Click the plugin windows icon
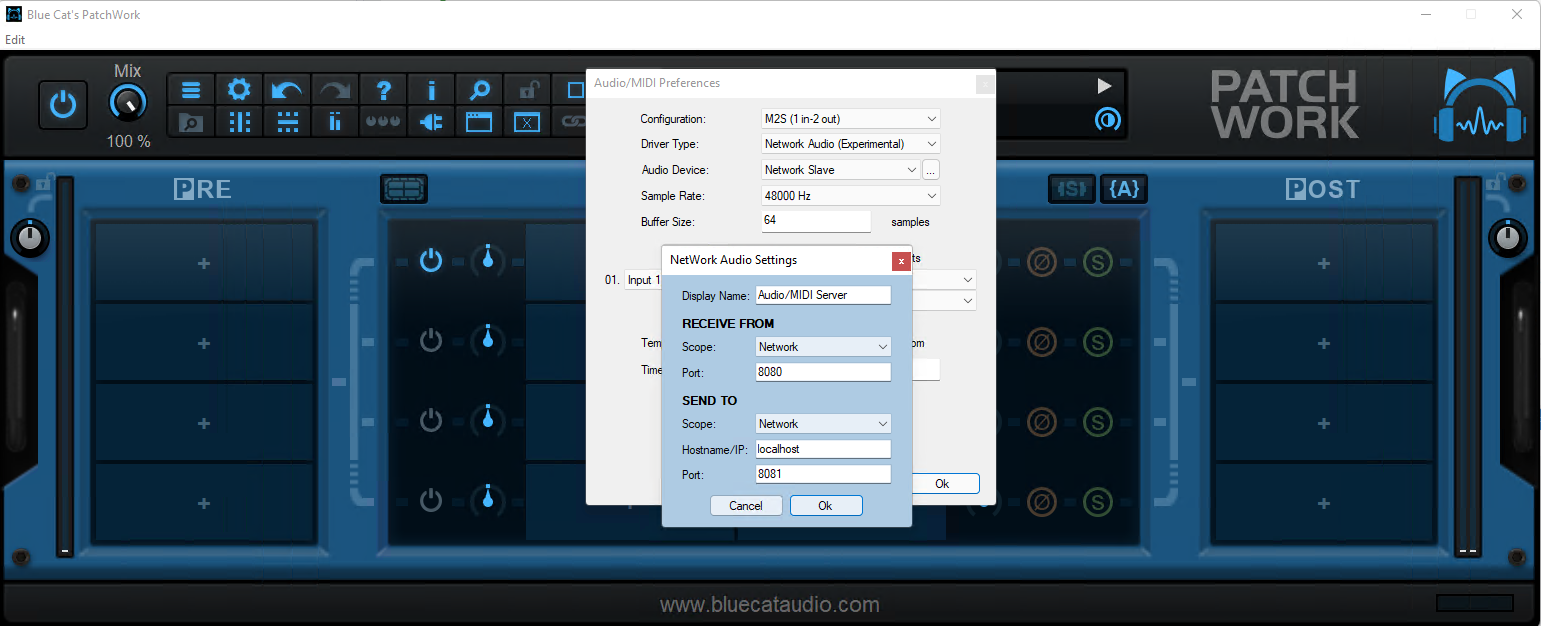This screenshot has height=626, width=1541. (479, 122)
